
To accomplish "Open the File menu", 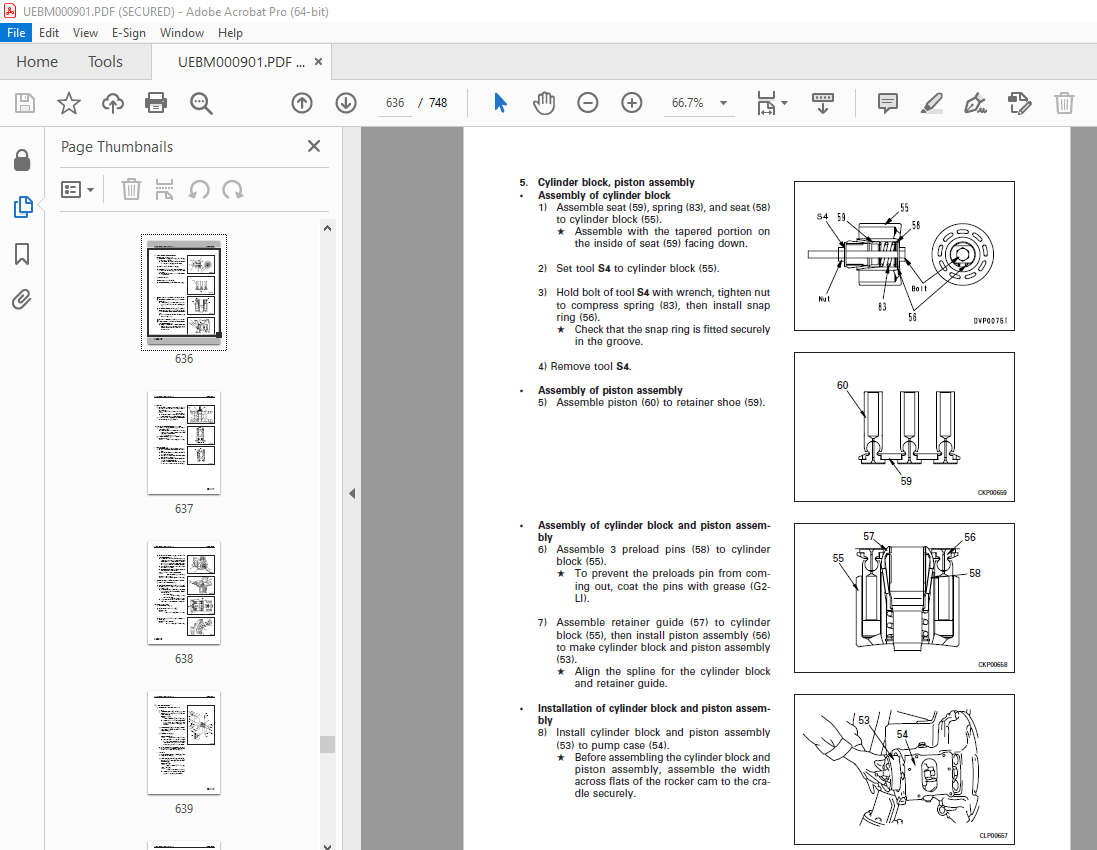I will click(16, 33).
